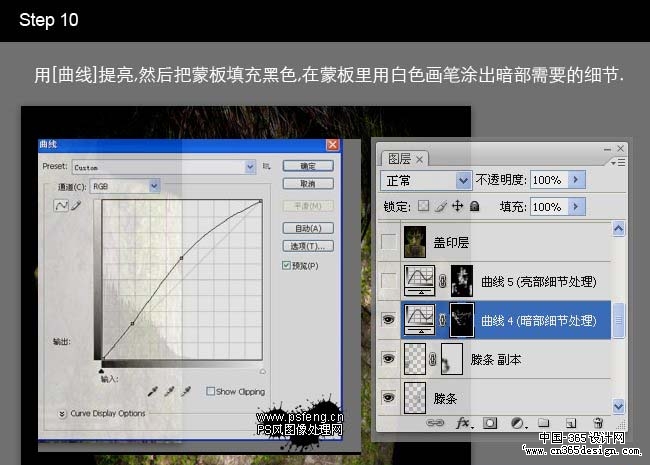Viewport: 650px width, 465px height.
Task: Click lock transparent pixels icon
Action: pyautogui.click(x=423, y=206)
